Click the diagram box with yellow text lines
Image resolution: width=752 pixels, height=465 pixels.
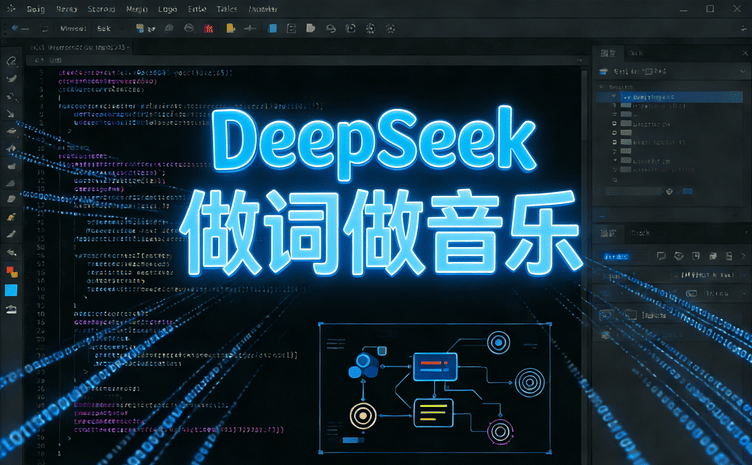coord(433,412)
